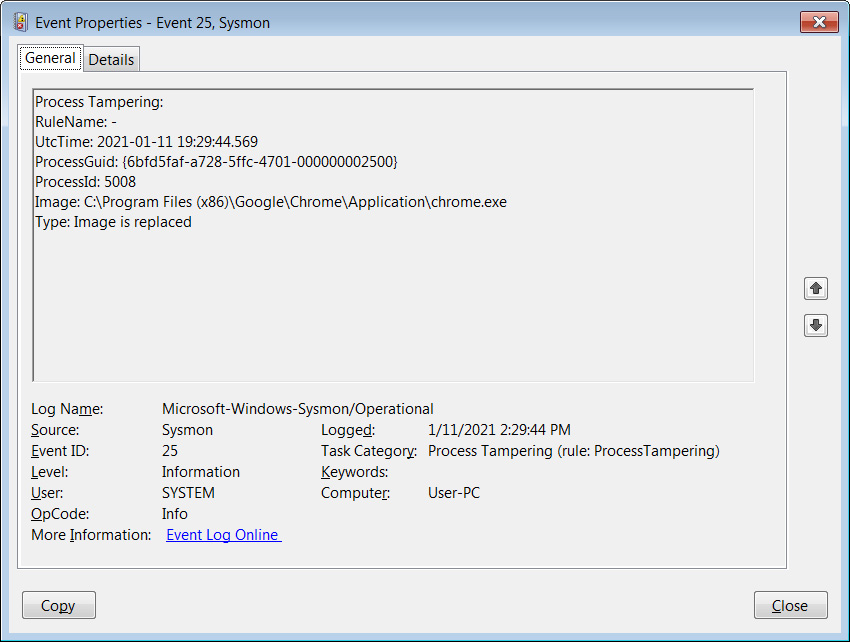This screenshot has width=850, height=642.
Task: Click the Close button
Action: click(x=790, y=605)
